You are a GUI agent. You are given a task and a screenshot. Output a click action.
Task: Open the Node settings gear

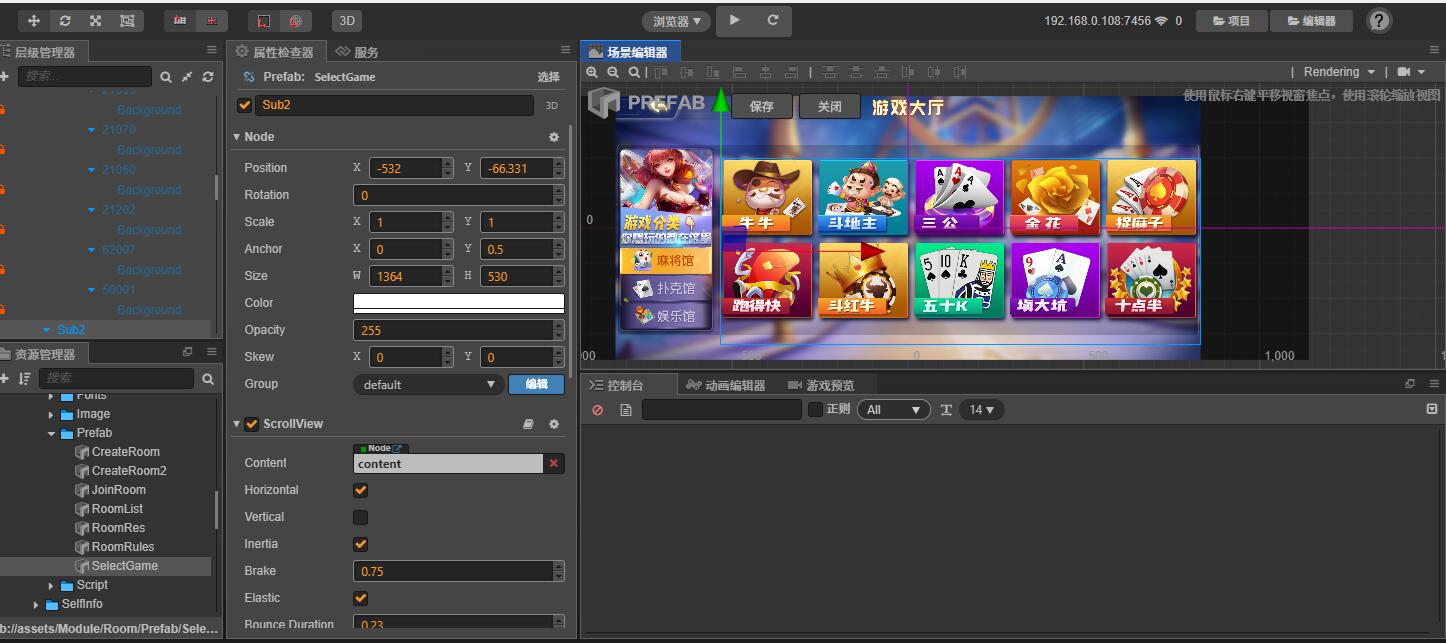point(554,137)
